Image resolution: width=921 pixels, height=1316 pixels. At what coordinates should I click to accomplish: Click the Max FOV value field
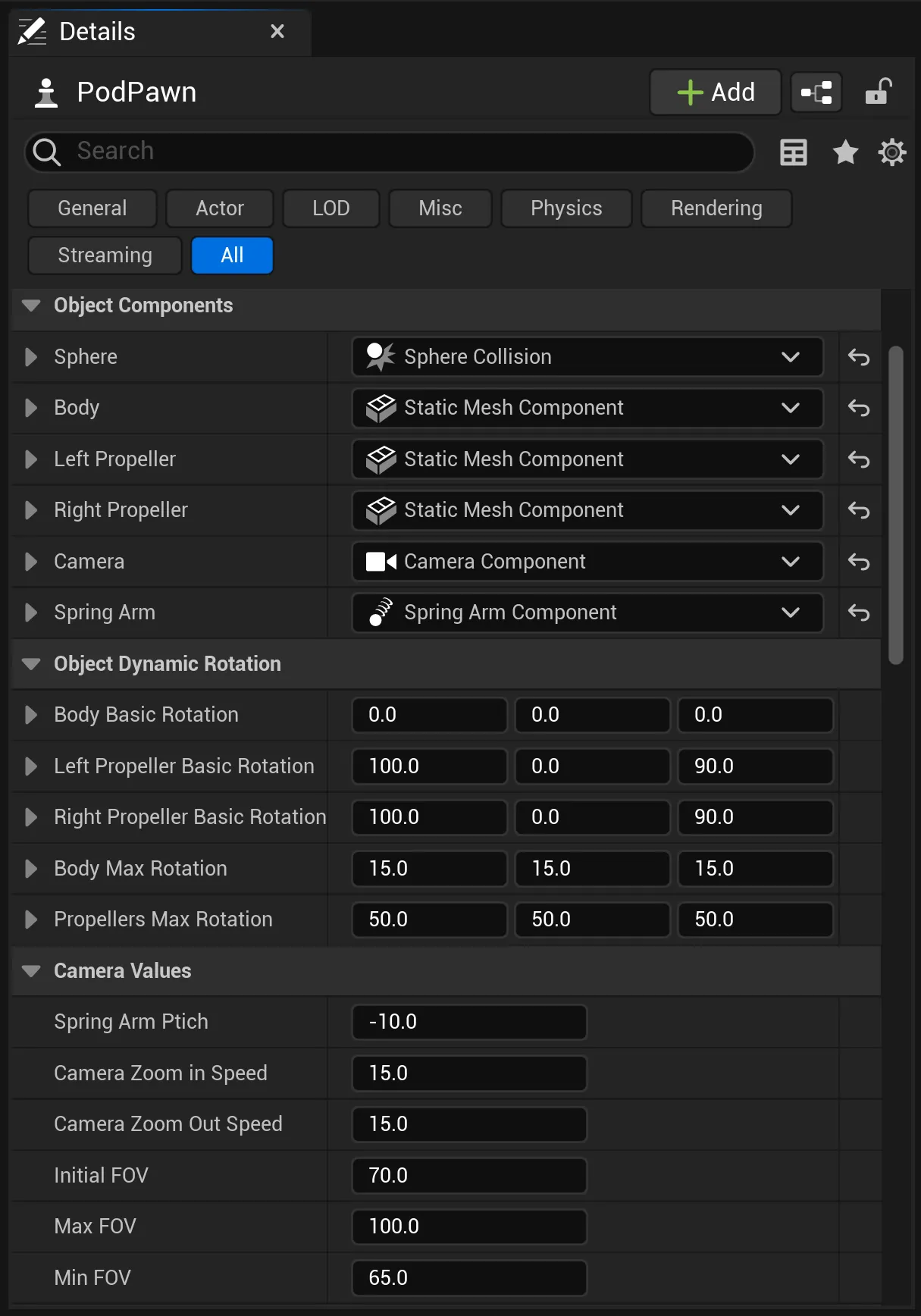[x=469, y=1227]
